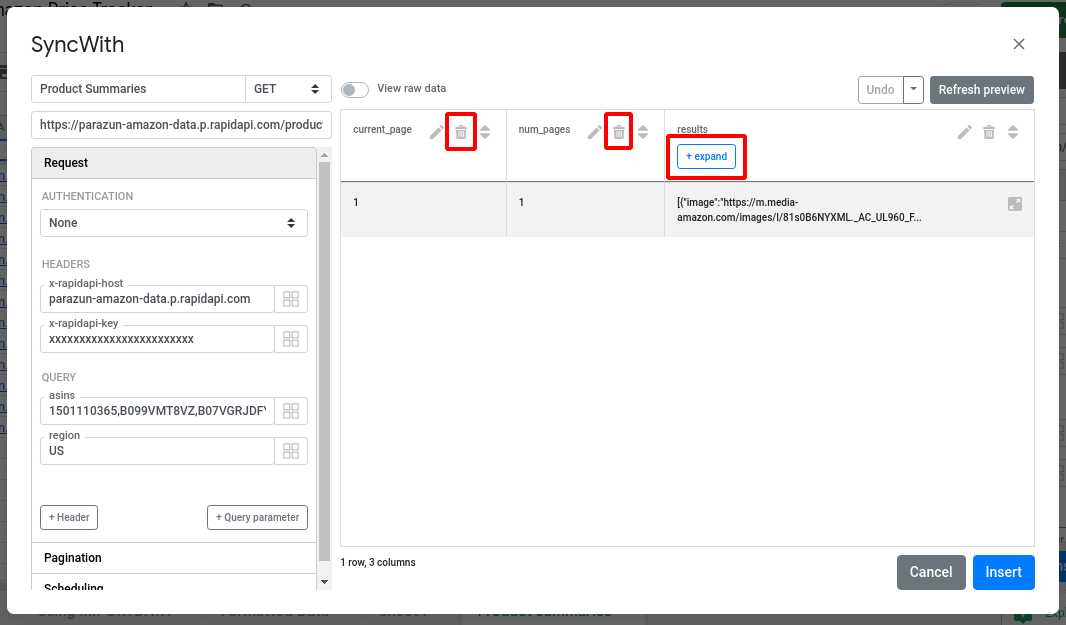Edit the num_pages column name

point(594,132)
